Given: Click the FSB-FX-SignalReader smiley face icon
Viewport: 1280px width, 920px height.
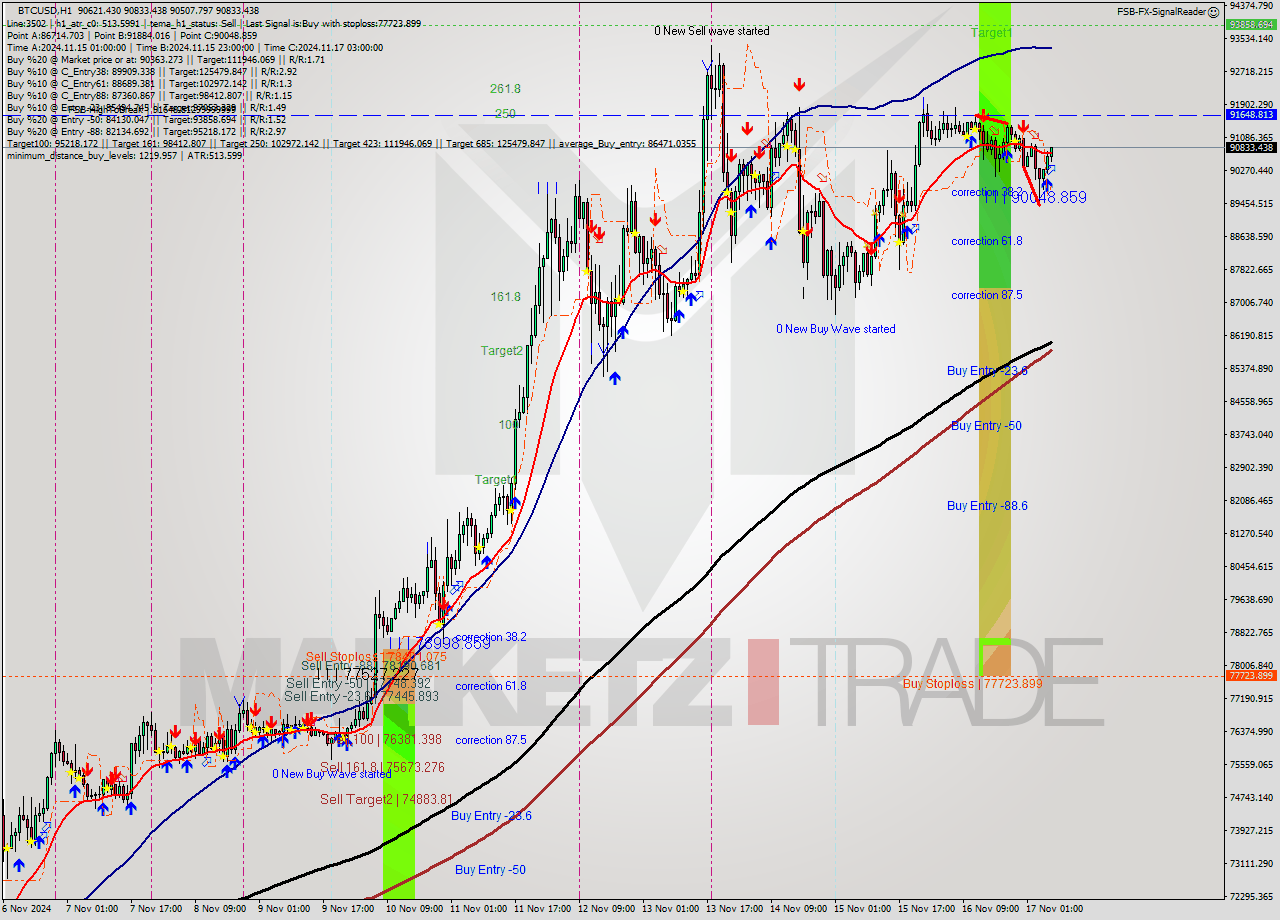Looking at the screenshot, I should (x=1213, y=12).
